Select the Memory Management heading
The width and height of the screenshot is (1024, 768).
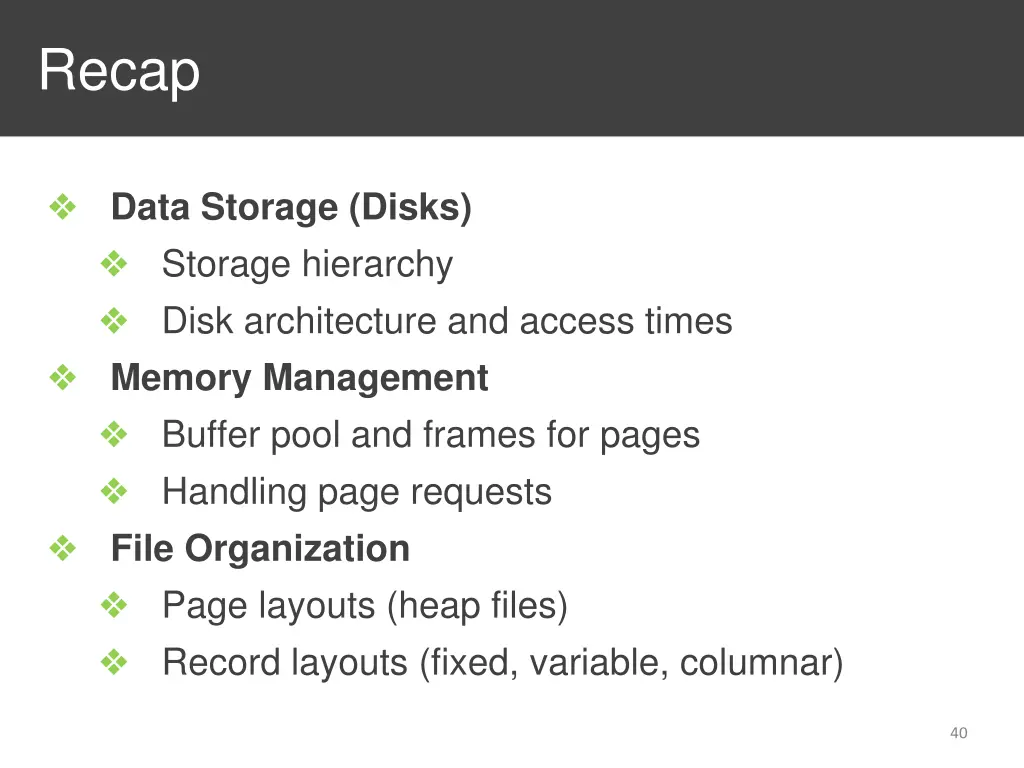(300, 378)
